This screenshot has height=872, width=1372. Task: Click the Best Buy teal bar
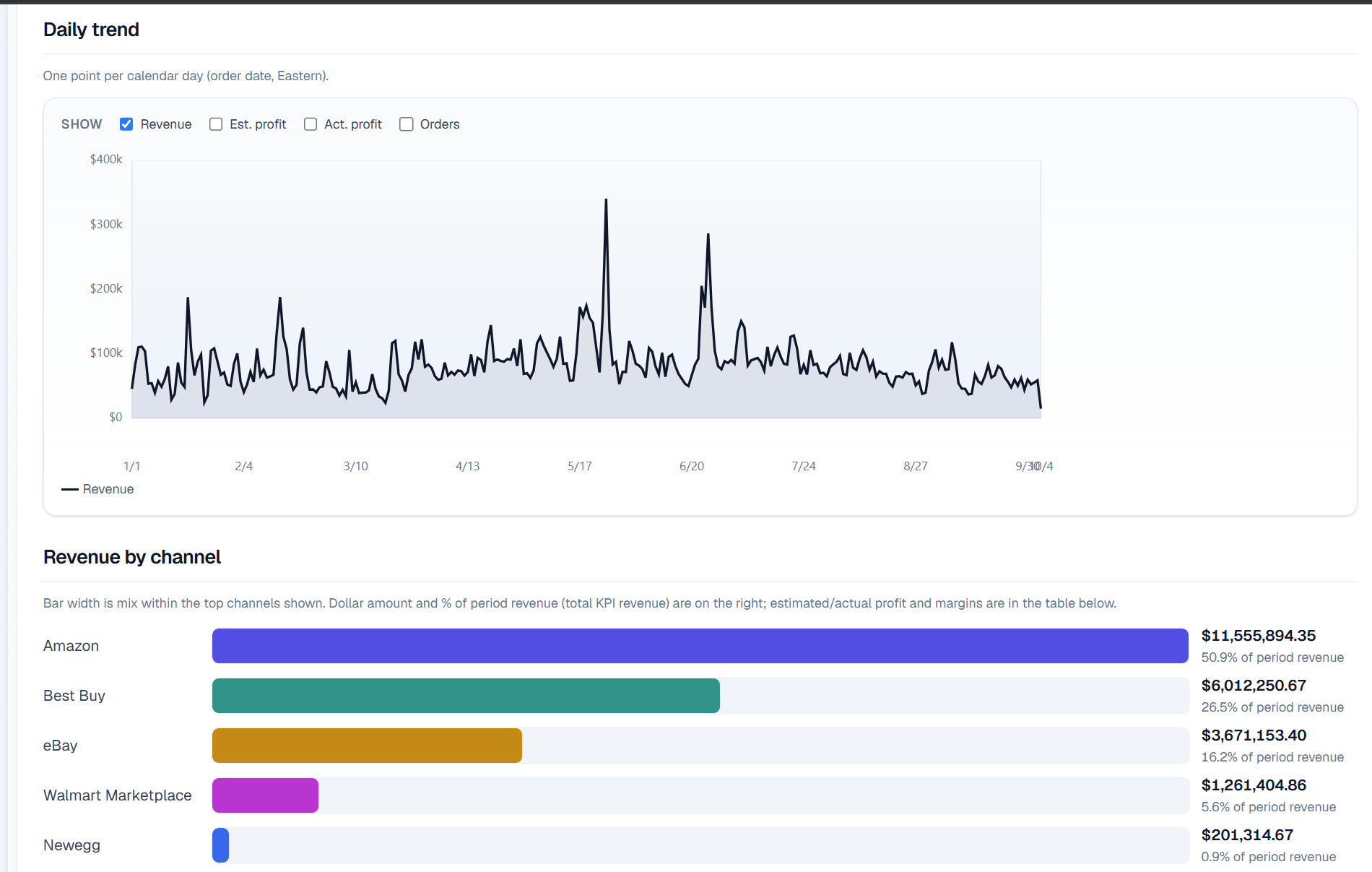(466, 696)
